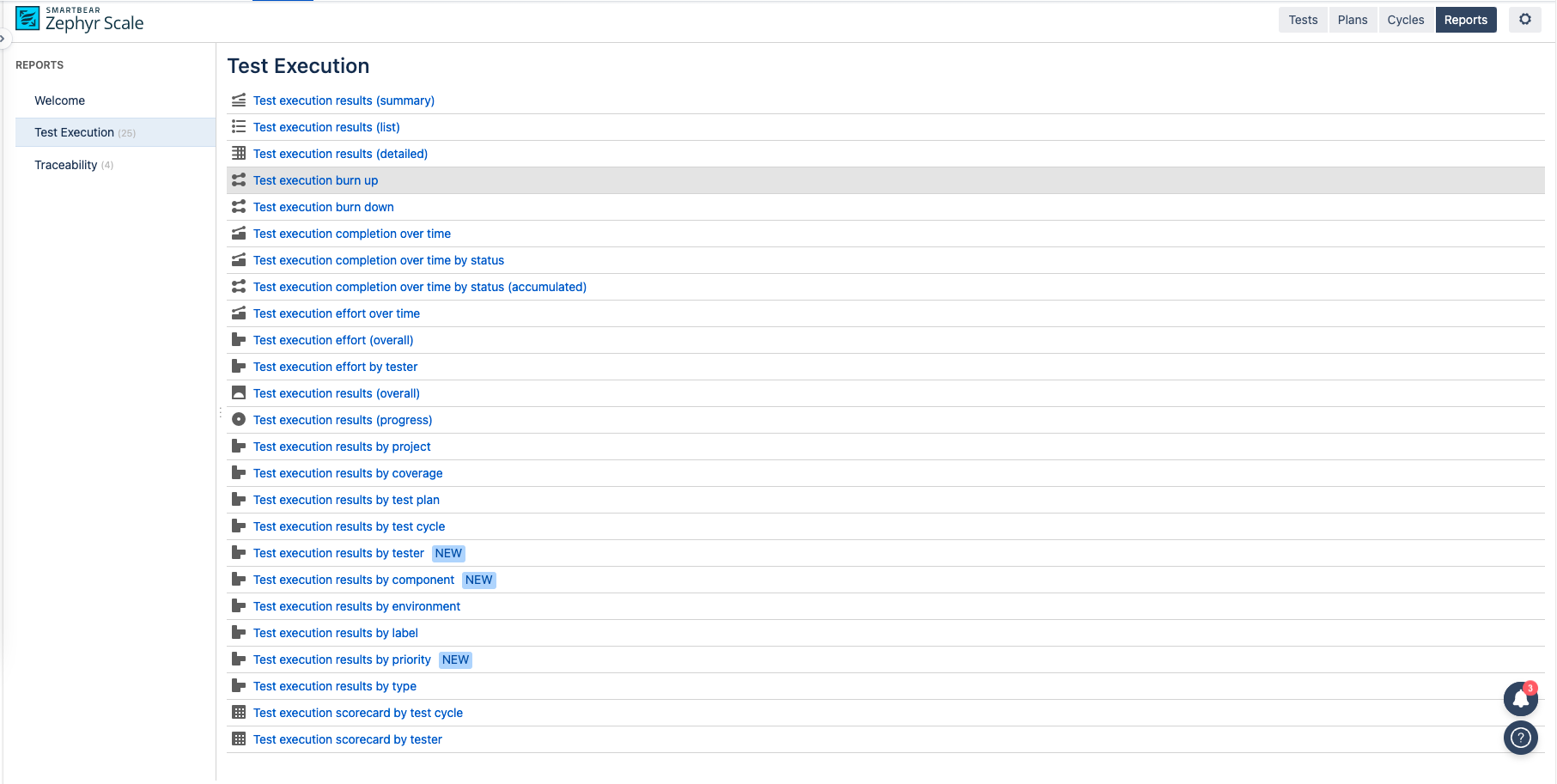The image size is (1557, 784).
Task: Select Welcome in the reports sidebar
Action: click(x=60, y=100)
